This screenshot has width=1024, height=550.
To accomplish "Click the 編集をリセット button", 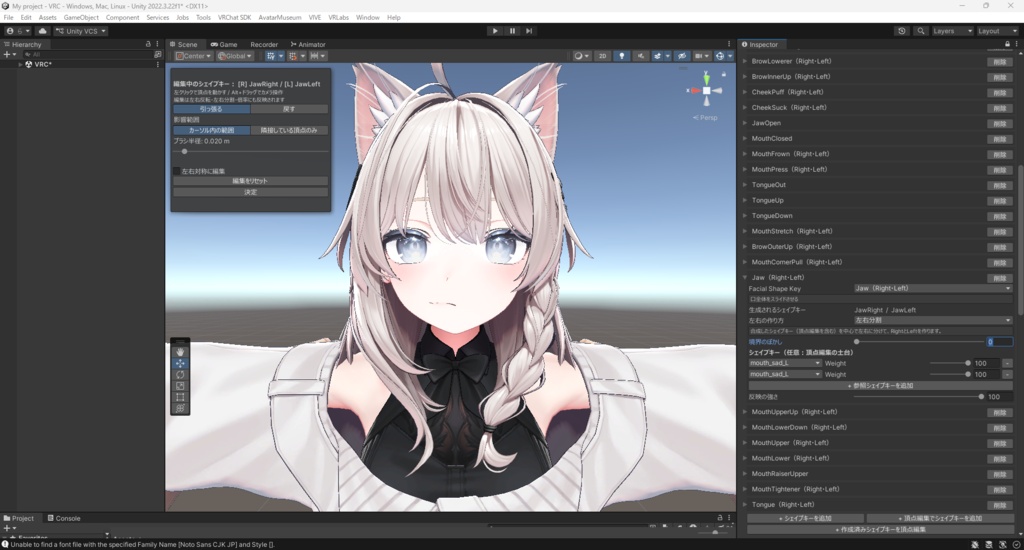I will coord(250,181).
